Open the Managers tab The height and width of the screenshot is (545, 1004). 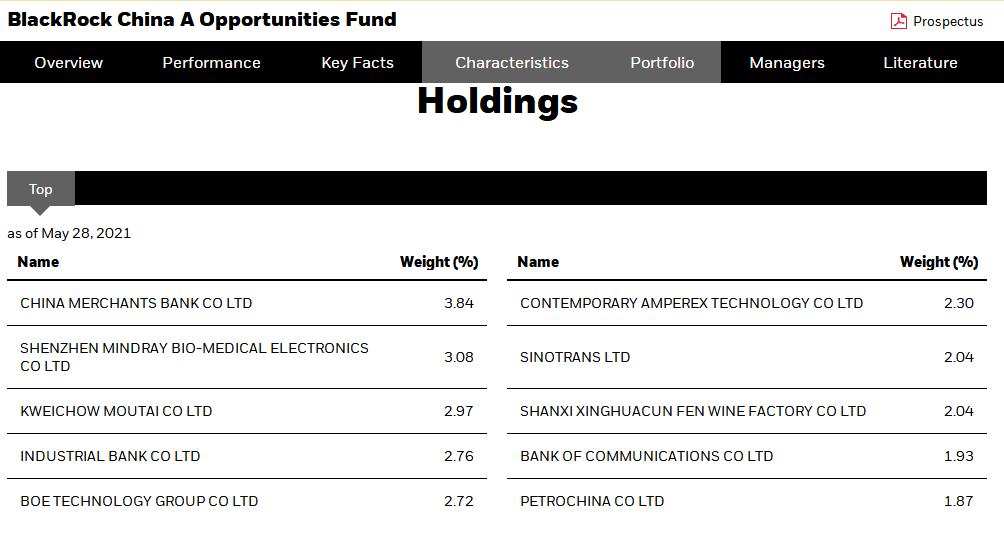click(x=786, y=62)
